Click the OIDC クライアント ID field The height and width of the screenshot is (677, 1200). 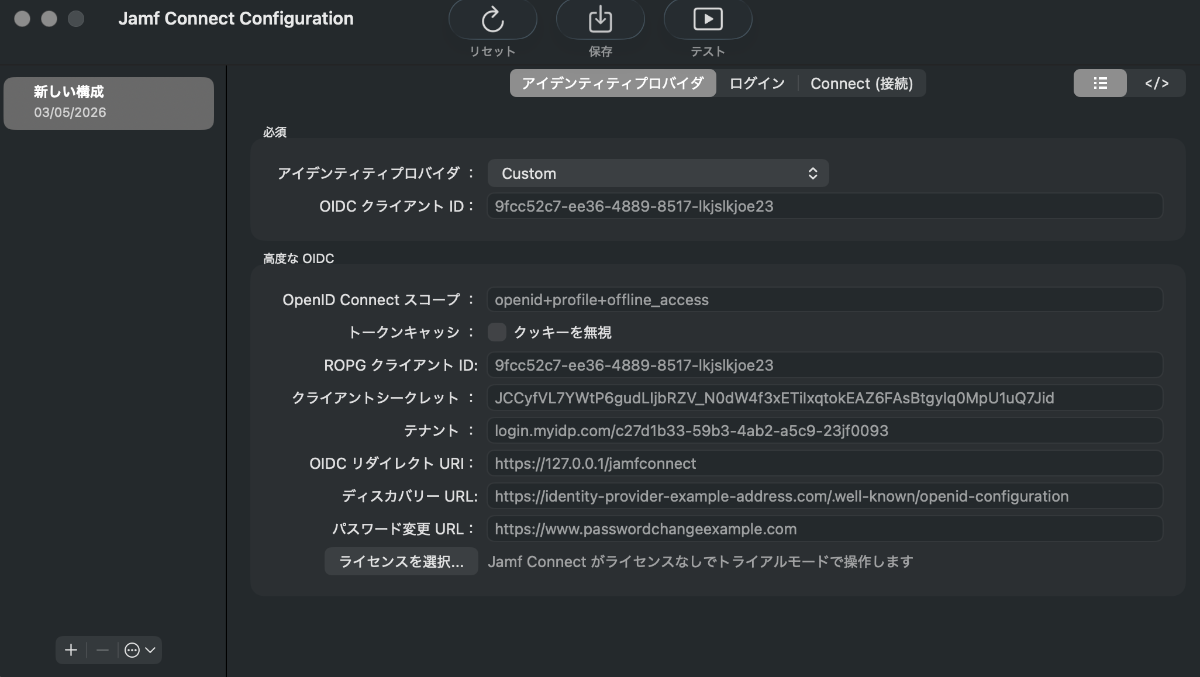point(824,206)
